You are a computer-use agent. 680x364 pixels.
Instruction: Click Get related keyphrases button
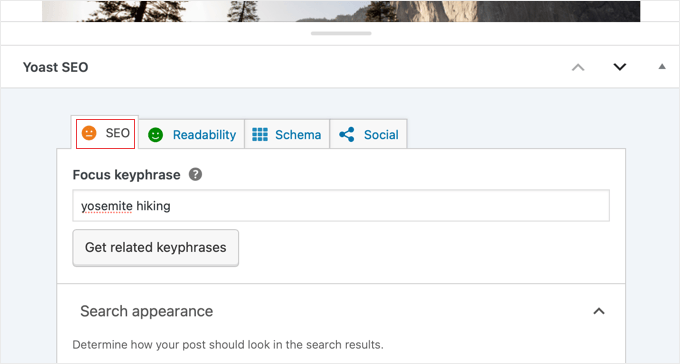(x=155, y=248)
